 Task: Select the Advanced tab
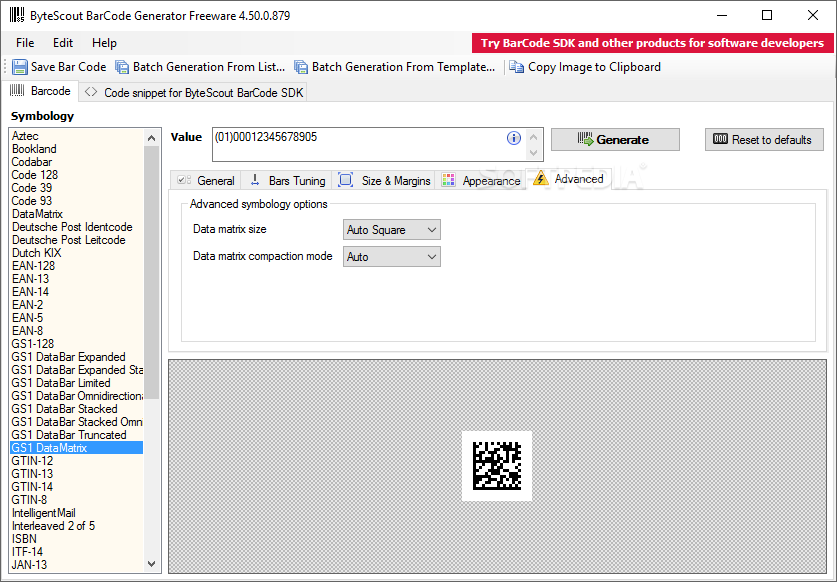569,179
